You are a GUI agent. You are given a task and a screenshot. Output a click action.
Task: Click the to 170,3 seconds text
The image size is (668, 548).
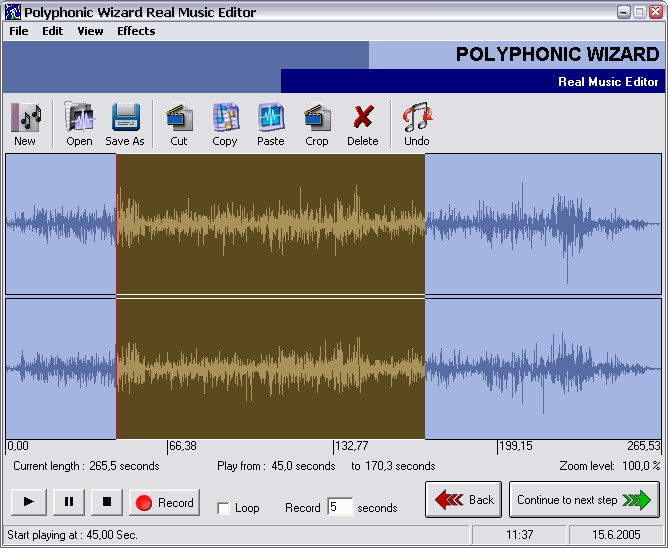[x=393, y=466]
